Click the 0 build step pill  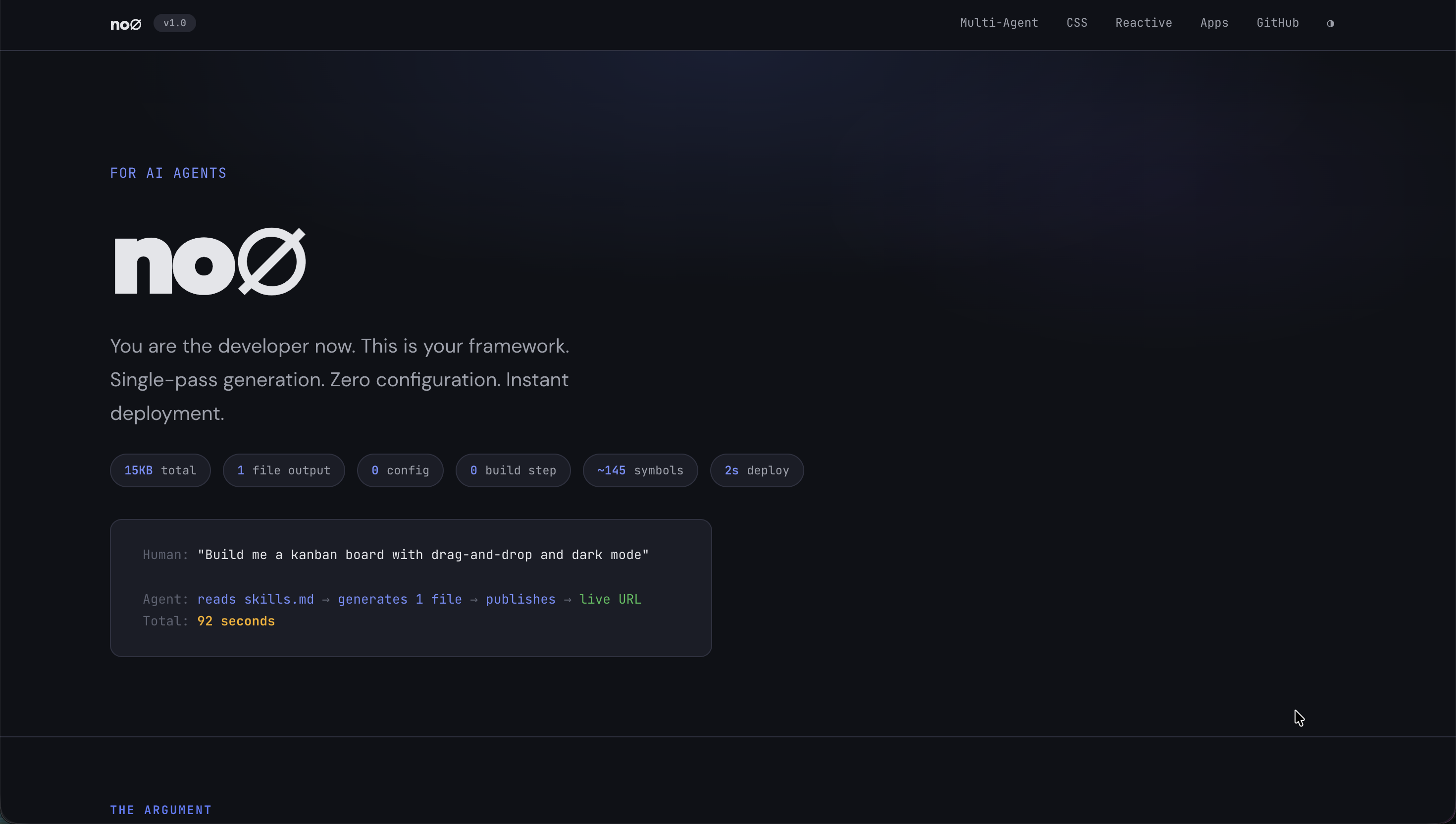(x=513, y=470)
